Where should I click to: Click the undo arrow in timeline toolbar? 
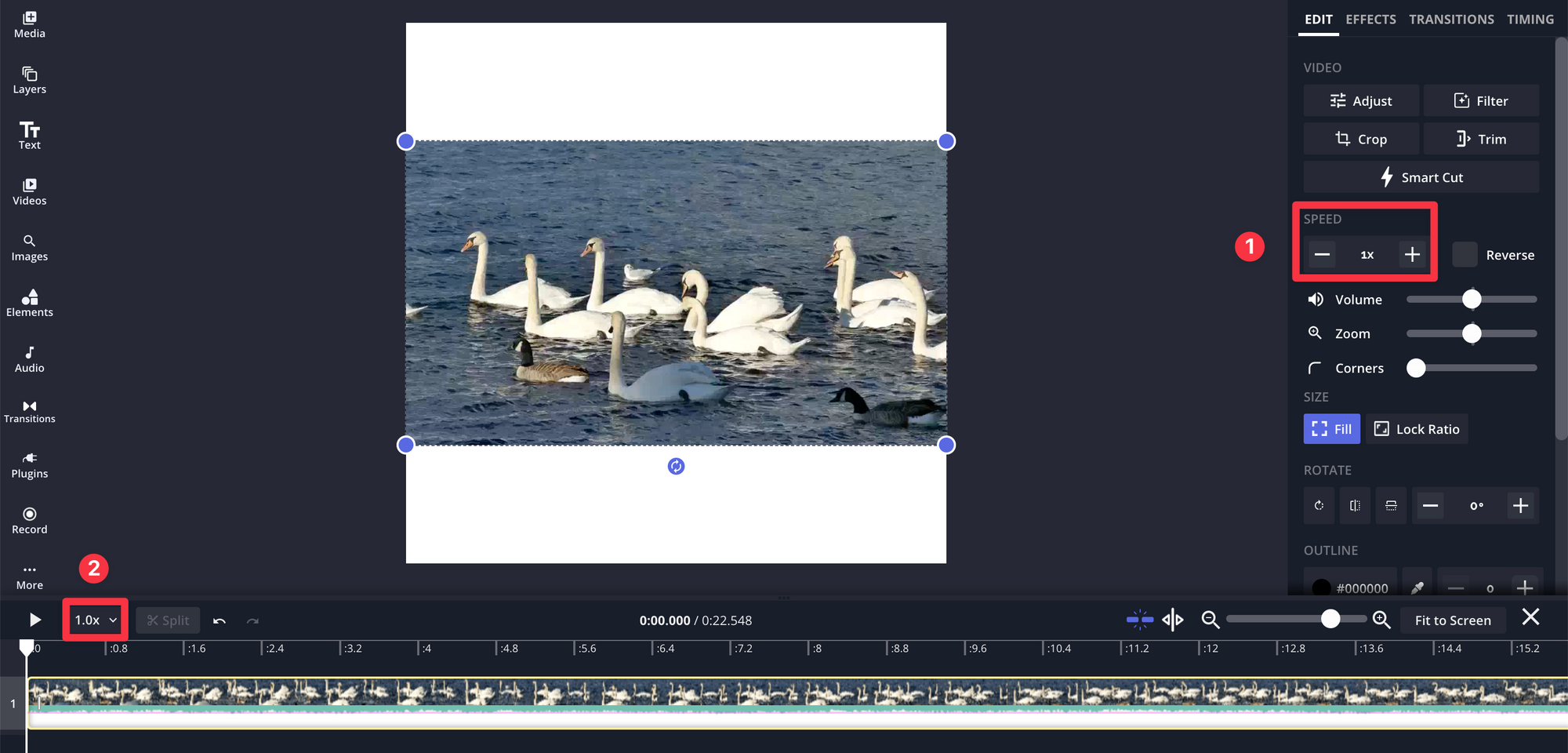tap(220, 620)
